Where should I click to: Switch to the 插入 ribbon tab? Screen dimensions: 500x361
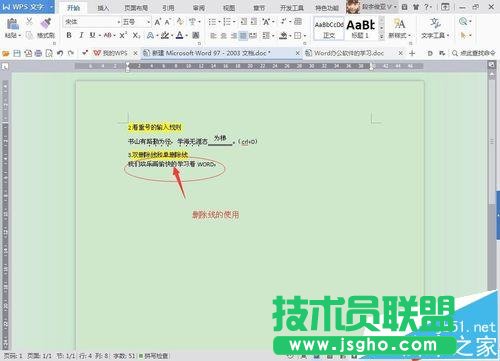[x=103, y=8]
